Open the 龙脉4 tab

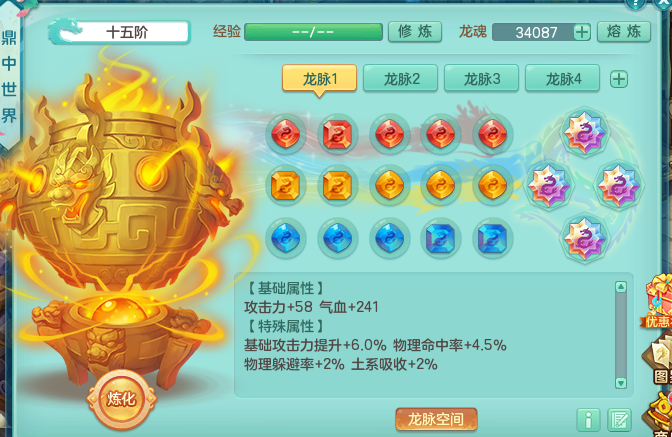[563, 78]
